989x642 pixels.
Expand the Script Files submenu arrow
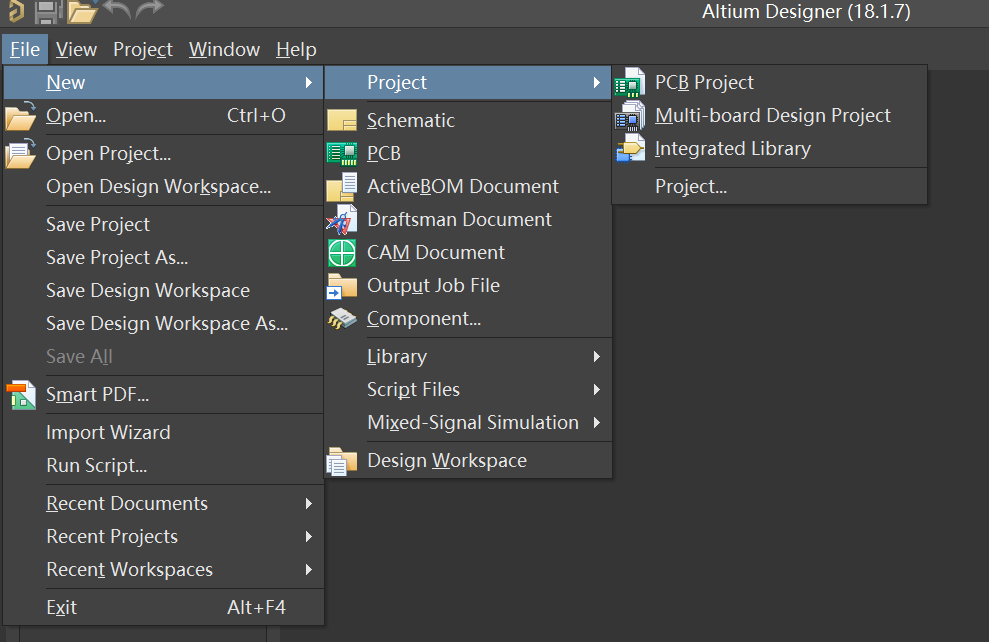click(597, 390)
